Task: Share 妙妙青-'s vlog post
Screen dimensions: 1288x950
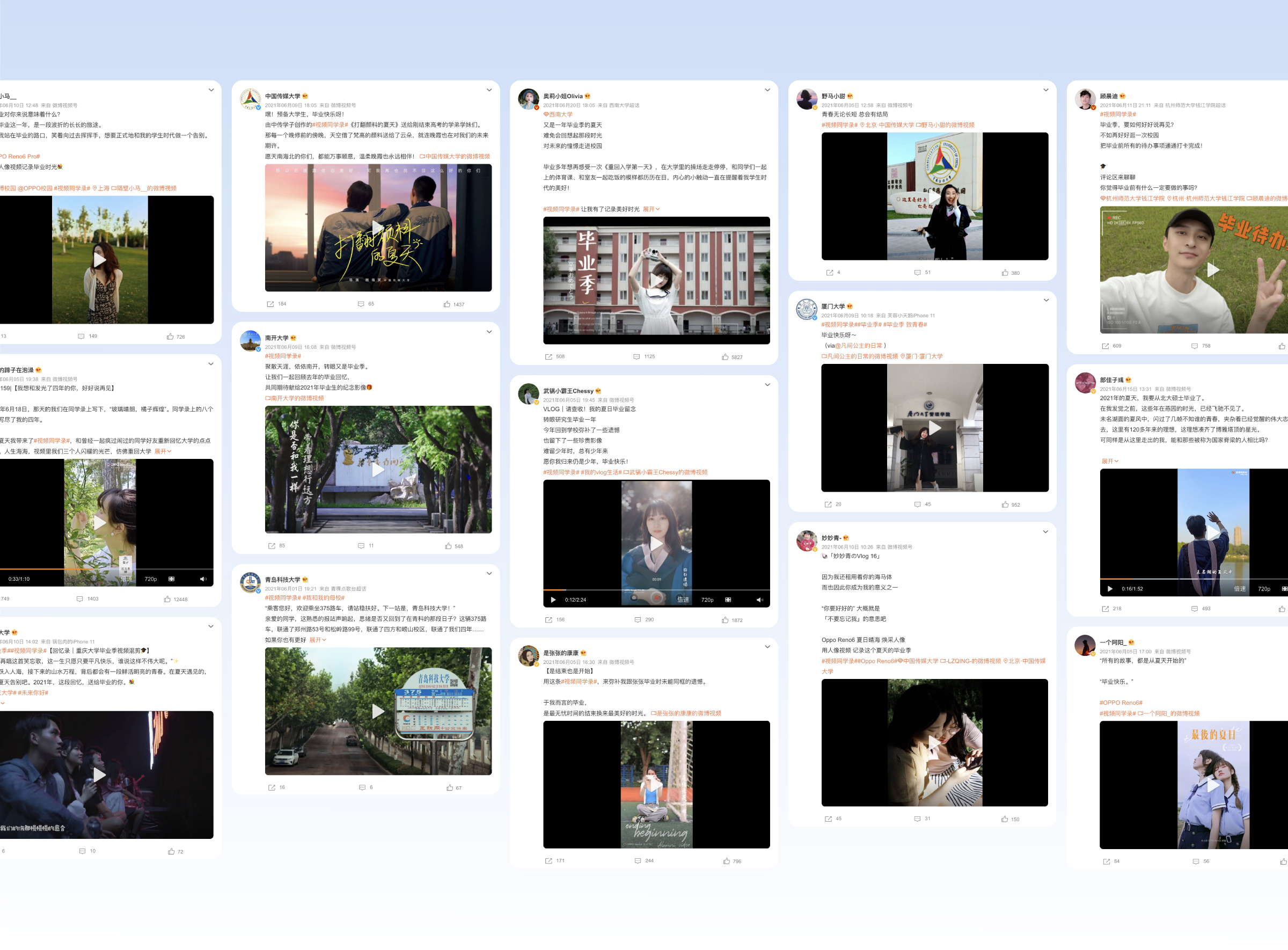Action: point(829,819)
